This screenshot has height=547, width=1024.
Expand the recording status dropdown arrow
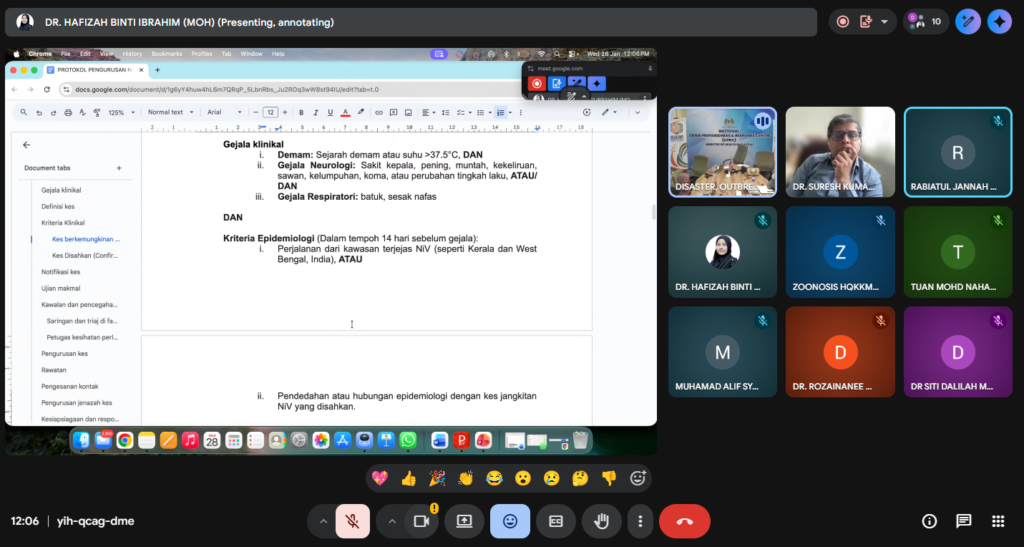click(x=884, y=21)
